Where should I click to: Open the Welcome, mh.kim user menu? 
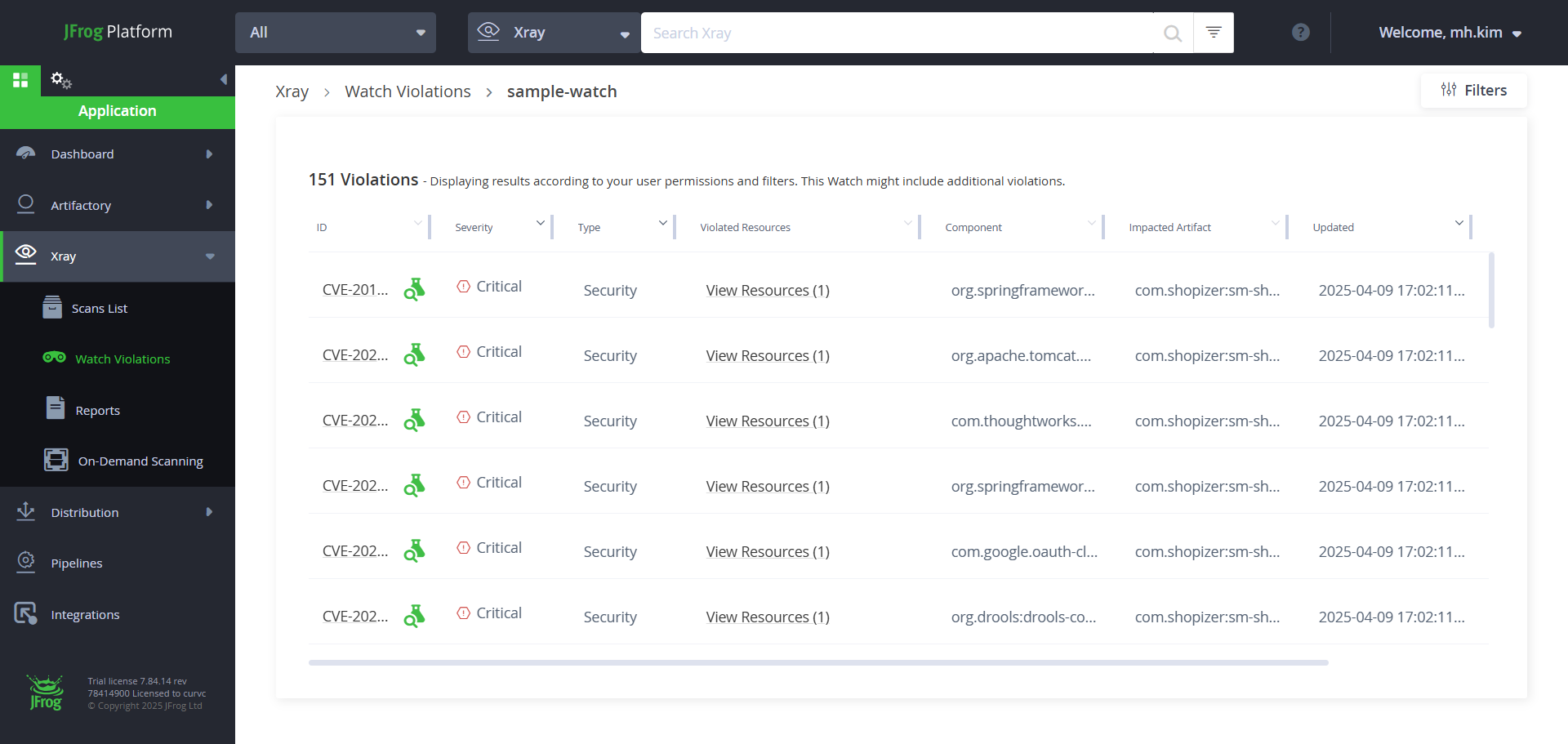click(1450, 33)
